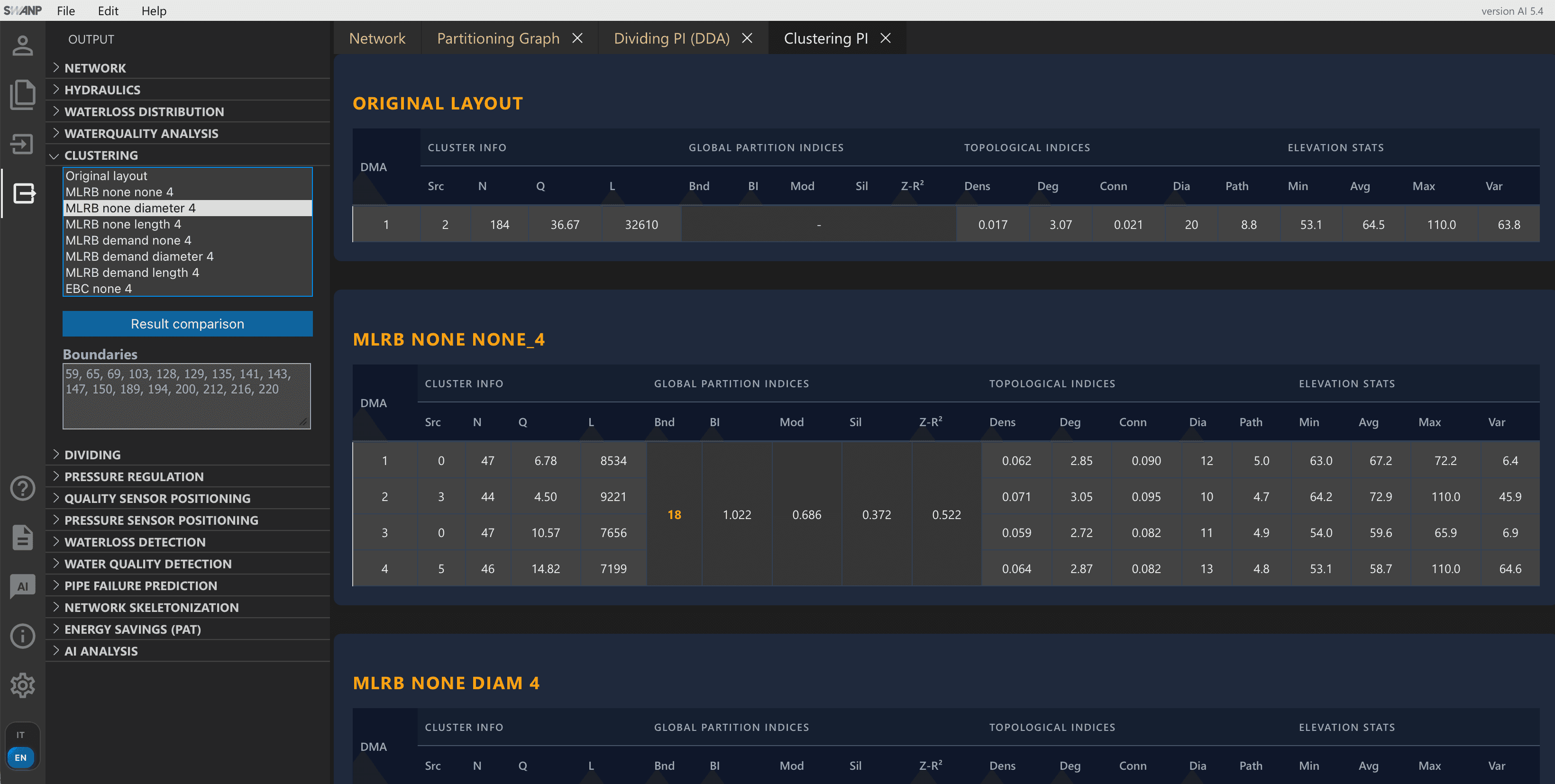Select MLRB demand length 4 entry
1555x784 pixels.
click(x=188, y=272)
